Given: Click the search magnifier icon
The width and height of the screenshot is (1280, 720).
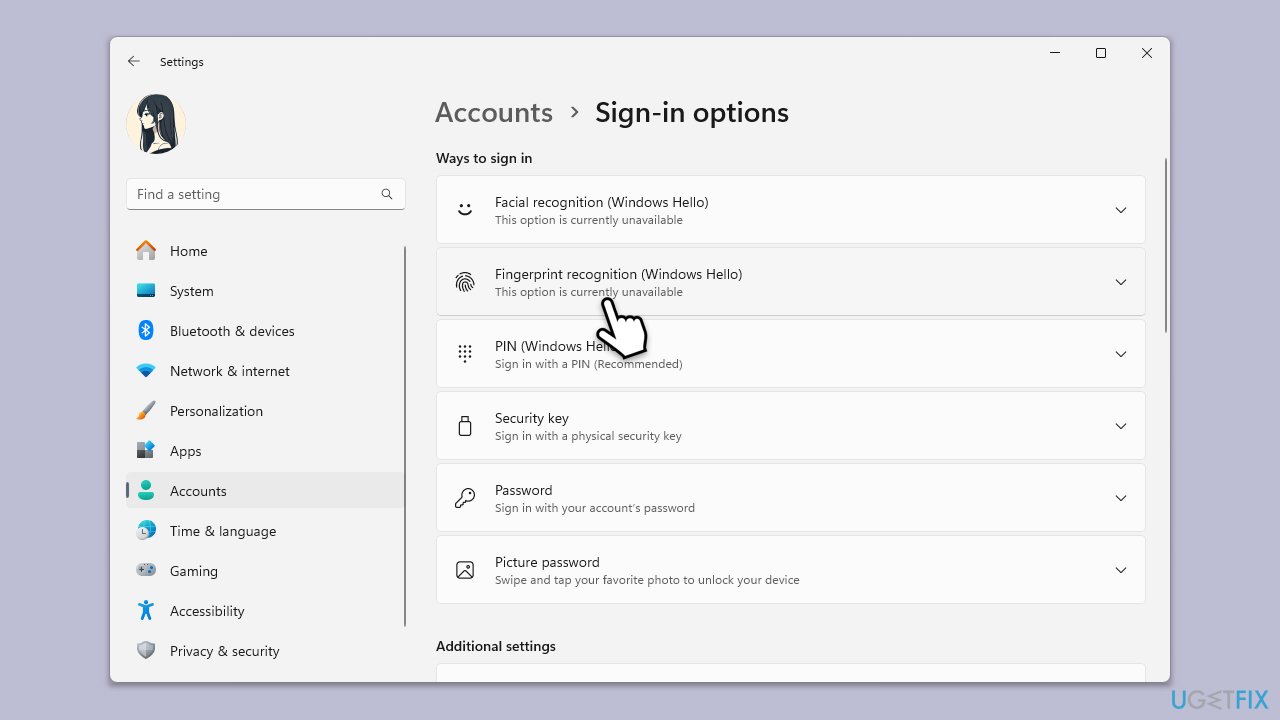Looking at the screenshot, I should coord(387,194).
